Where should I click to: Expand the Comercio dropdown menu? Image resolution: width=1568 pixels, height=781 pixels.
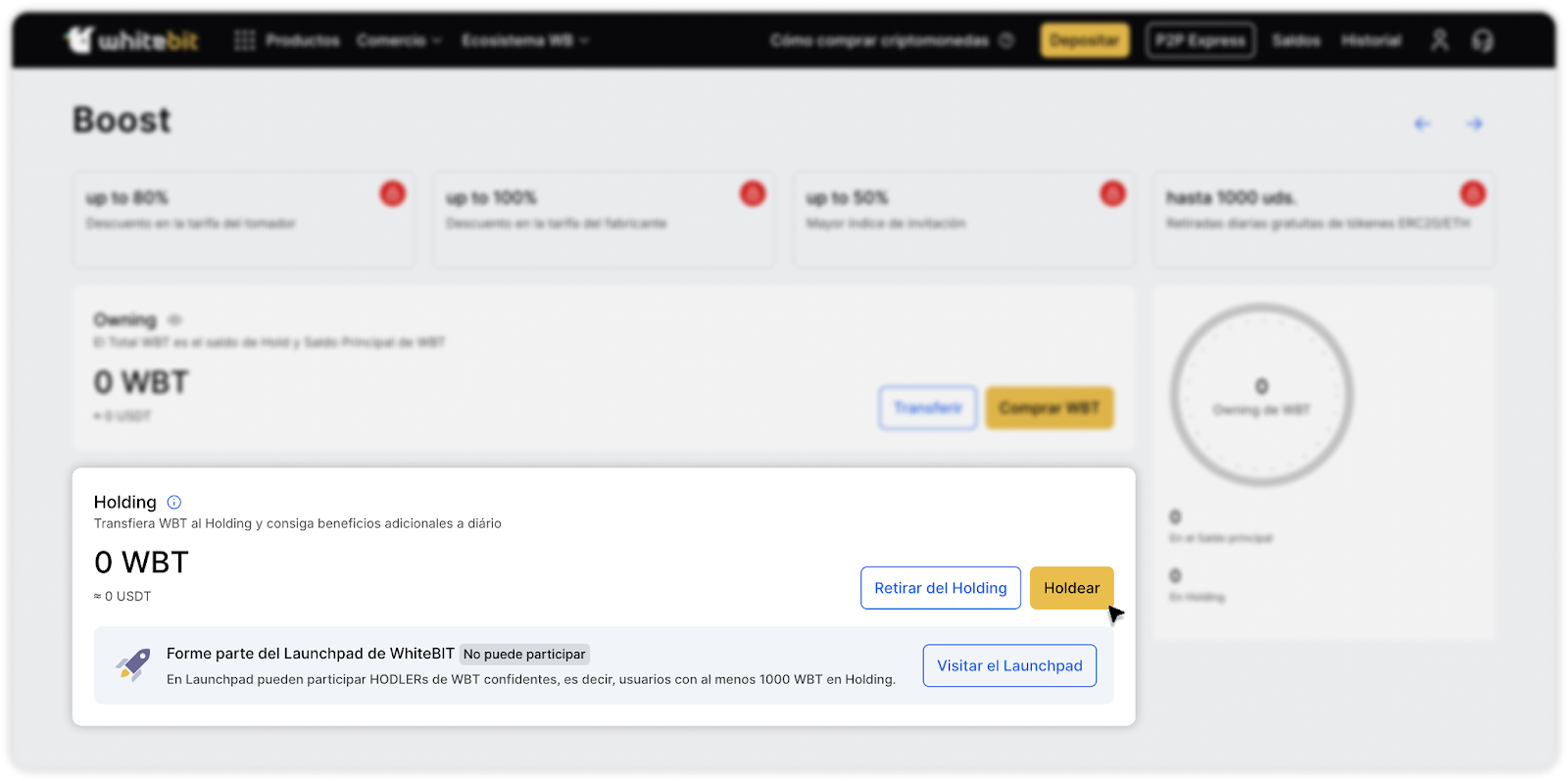point(399,40)
